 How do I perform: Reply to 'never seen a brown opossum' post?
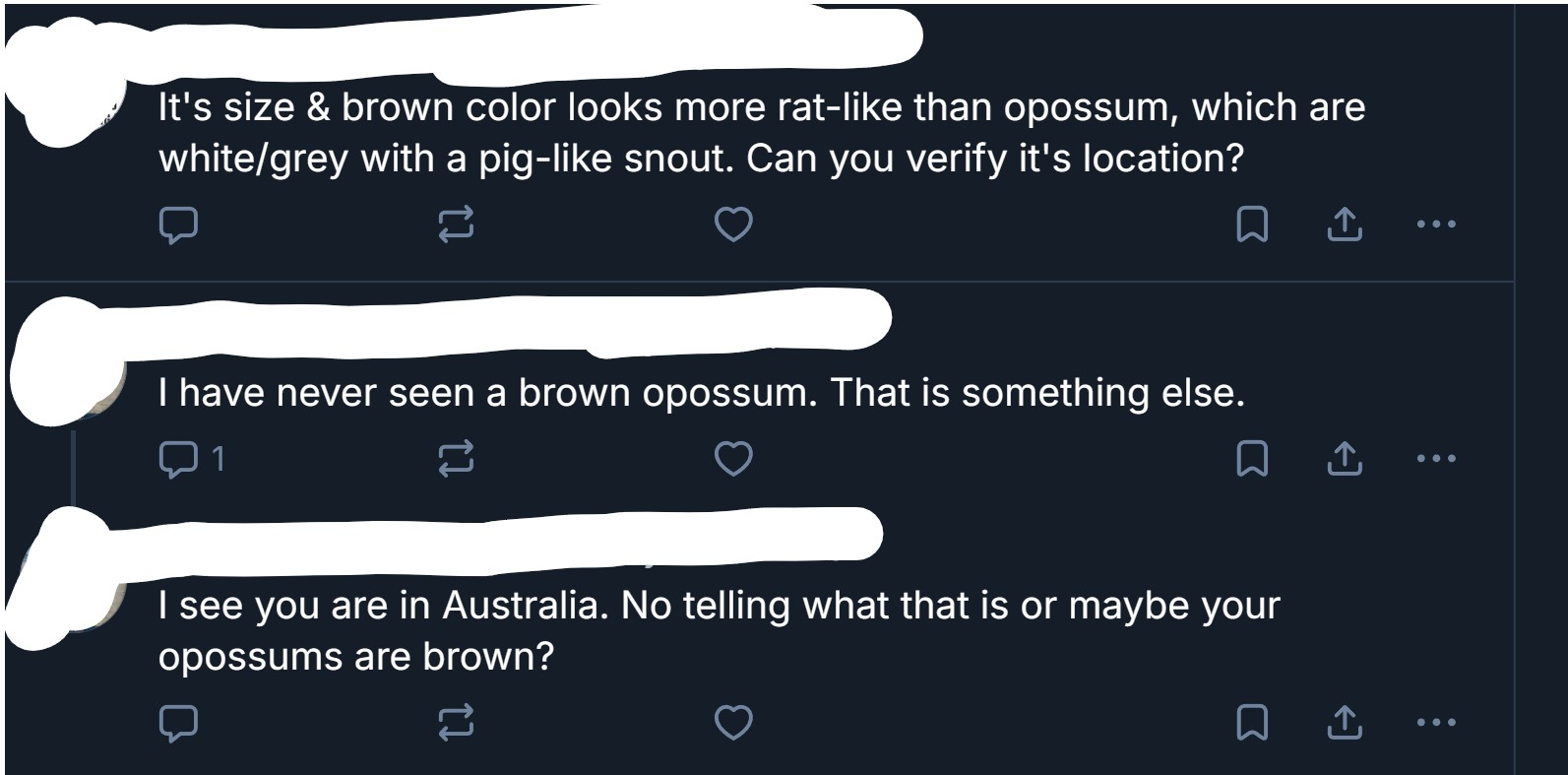179,458
